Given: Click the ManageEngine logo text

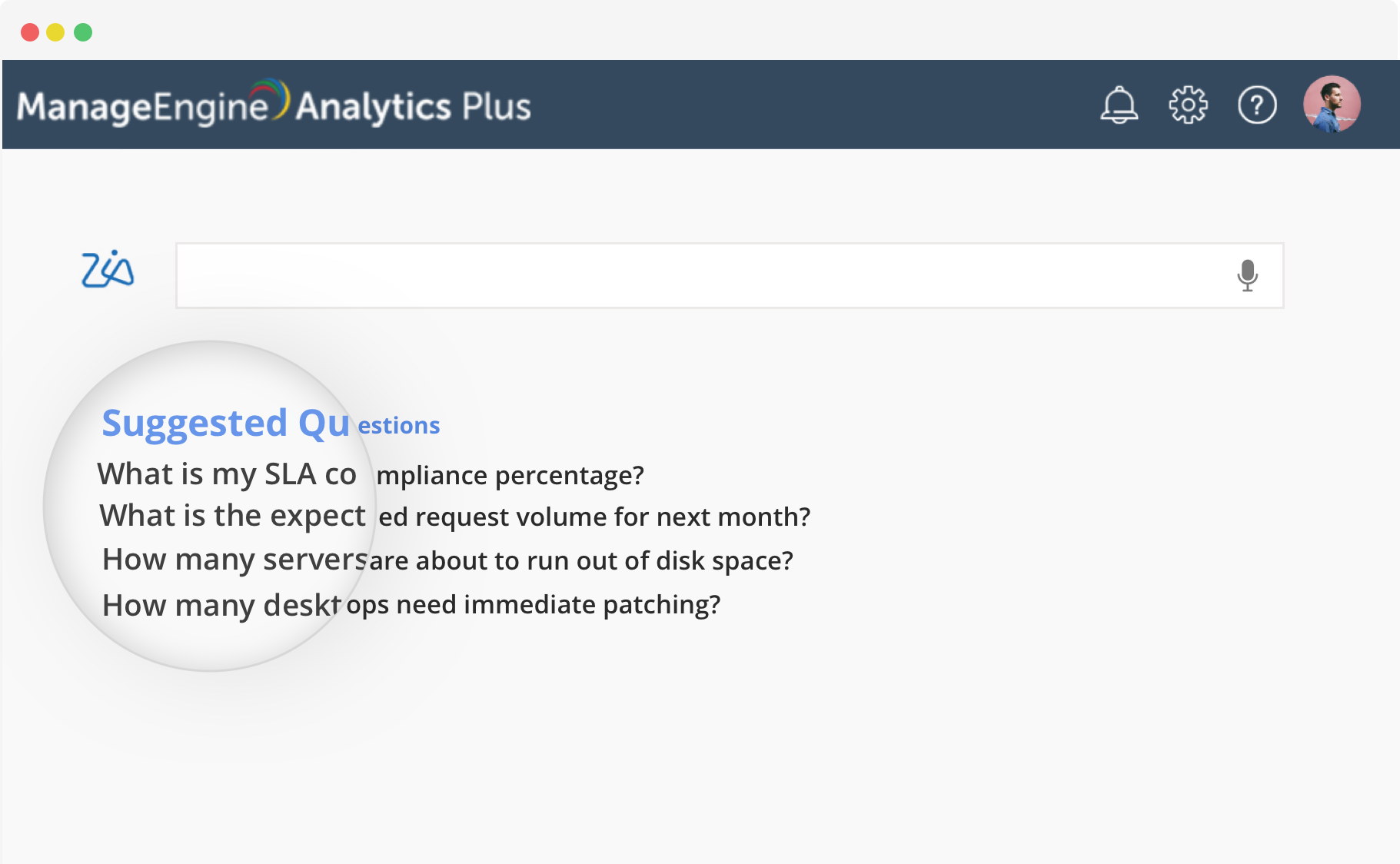Looking at the screenshot, I should click(142, 108).
